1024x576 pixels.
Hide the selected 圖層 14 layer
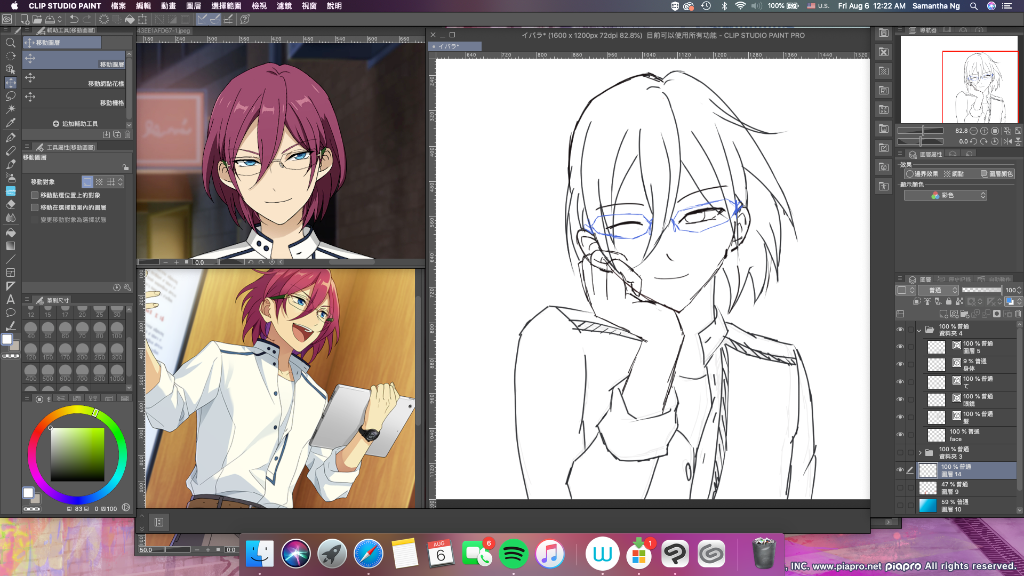[x=901, y=470]
